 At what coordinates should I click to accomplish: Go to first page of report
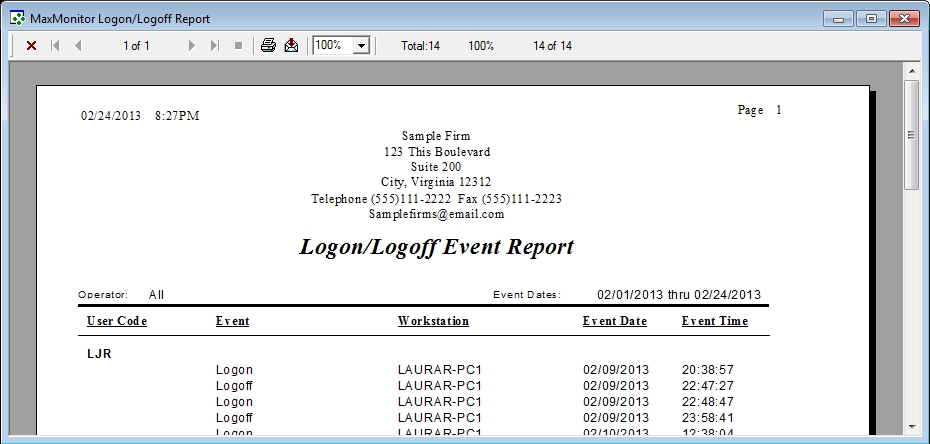coord(55,46)
